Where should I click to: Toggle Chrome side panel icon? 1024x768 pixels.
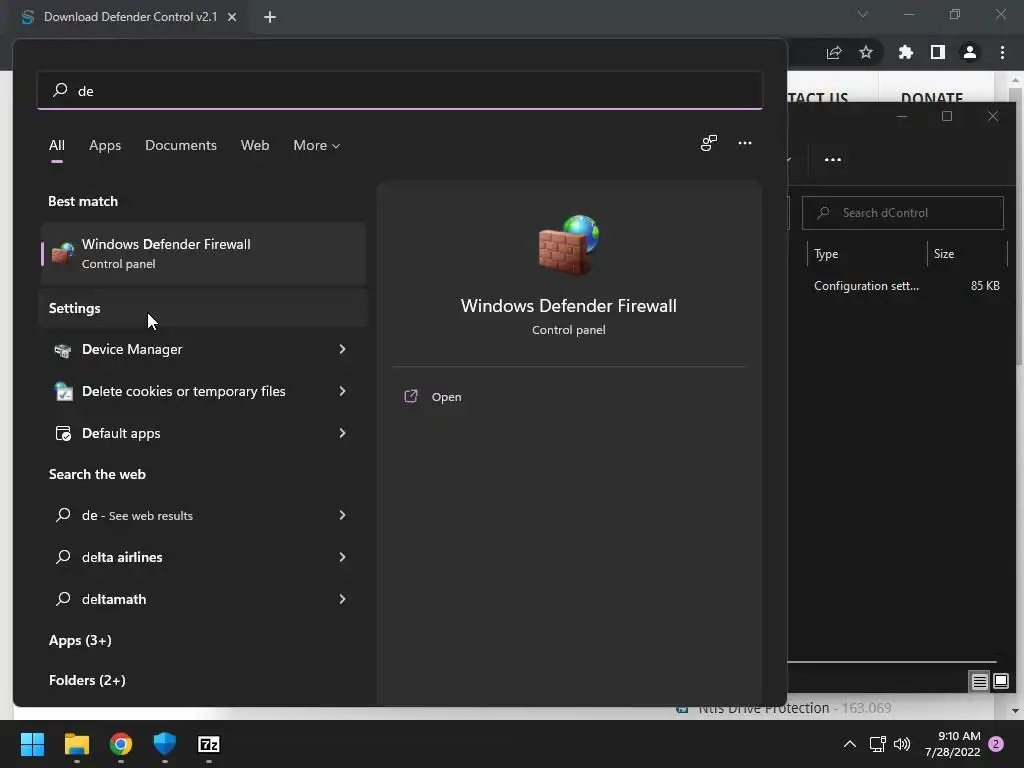(938, 52)
